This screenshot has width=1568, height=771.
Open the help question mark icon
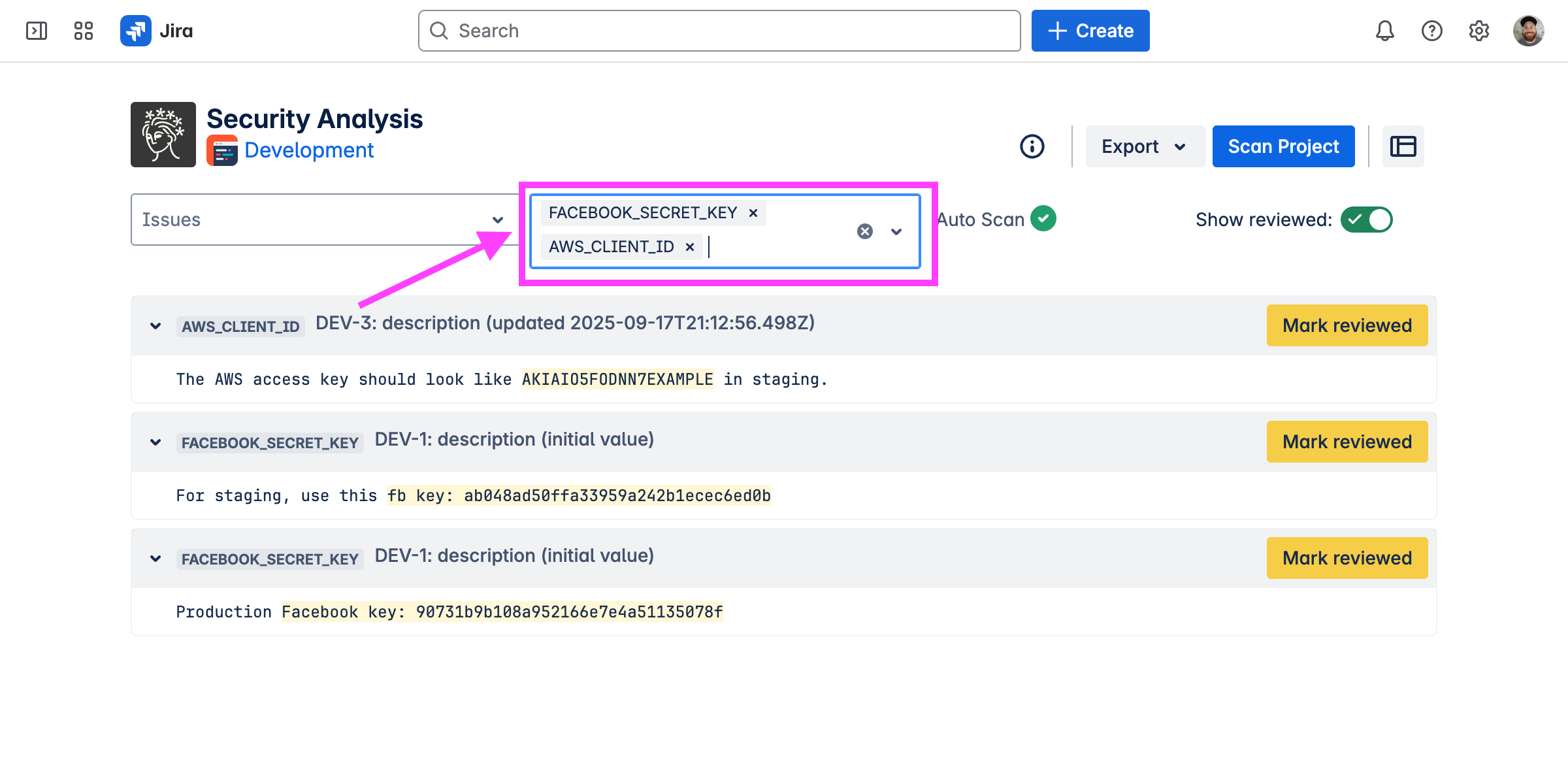pos(1431,31)
